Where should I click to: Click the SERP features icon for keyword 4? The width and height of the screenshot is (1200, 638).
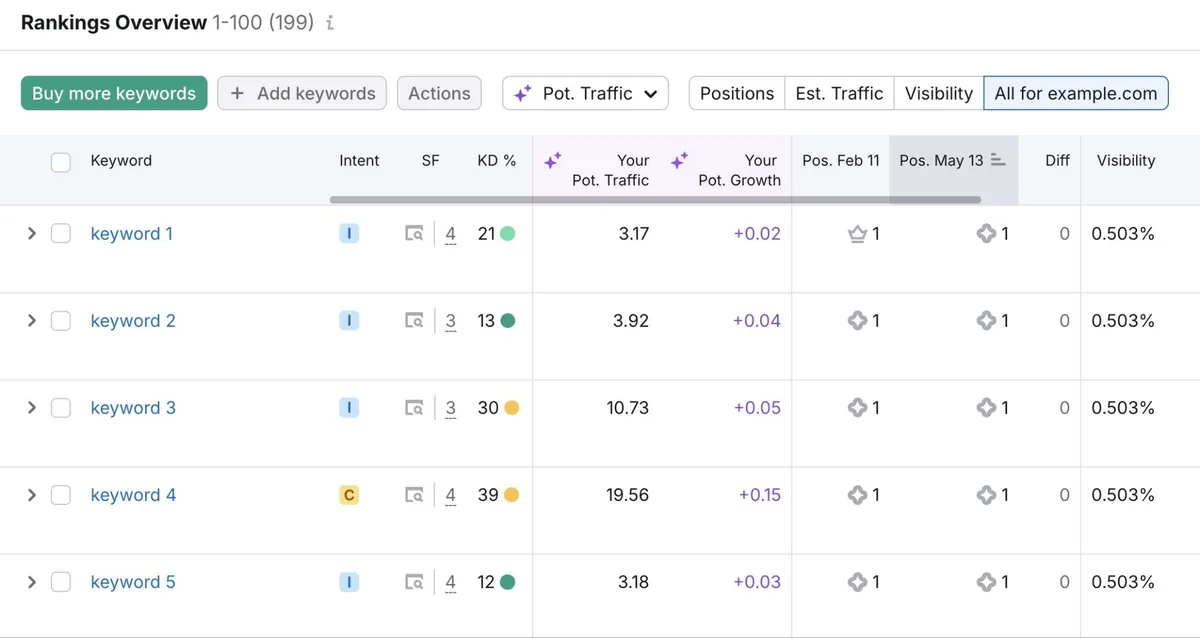coord(414,495)
